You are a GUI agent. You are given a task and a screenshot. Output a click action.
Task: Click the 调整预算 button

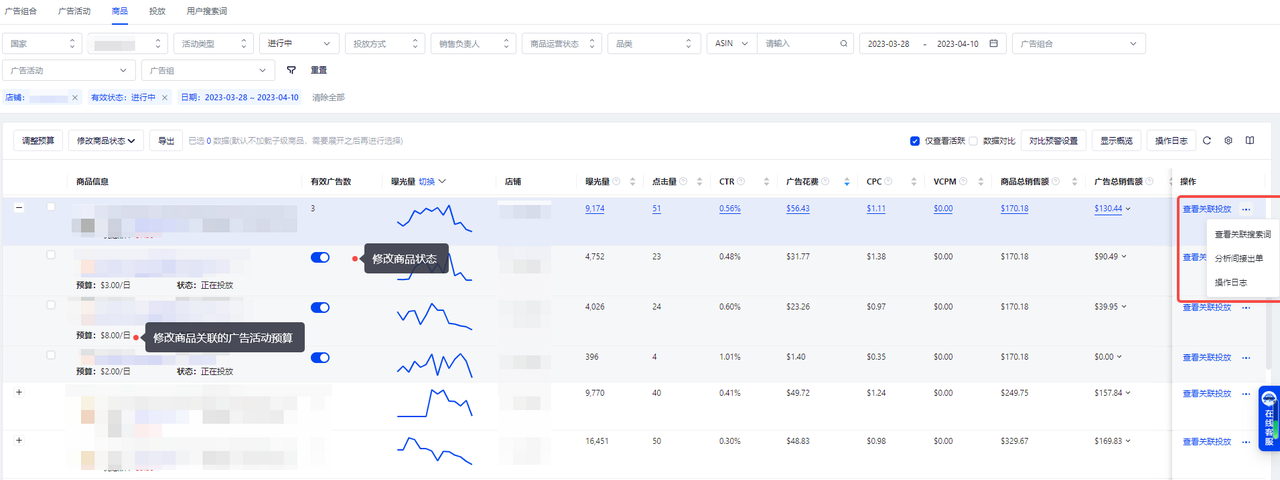(39, 141)
